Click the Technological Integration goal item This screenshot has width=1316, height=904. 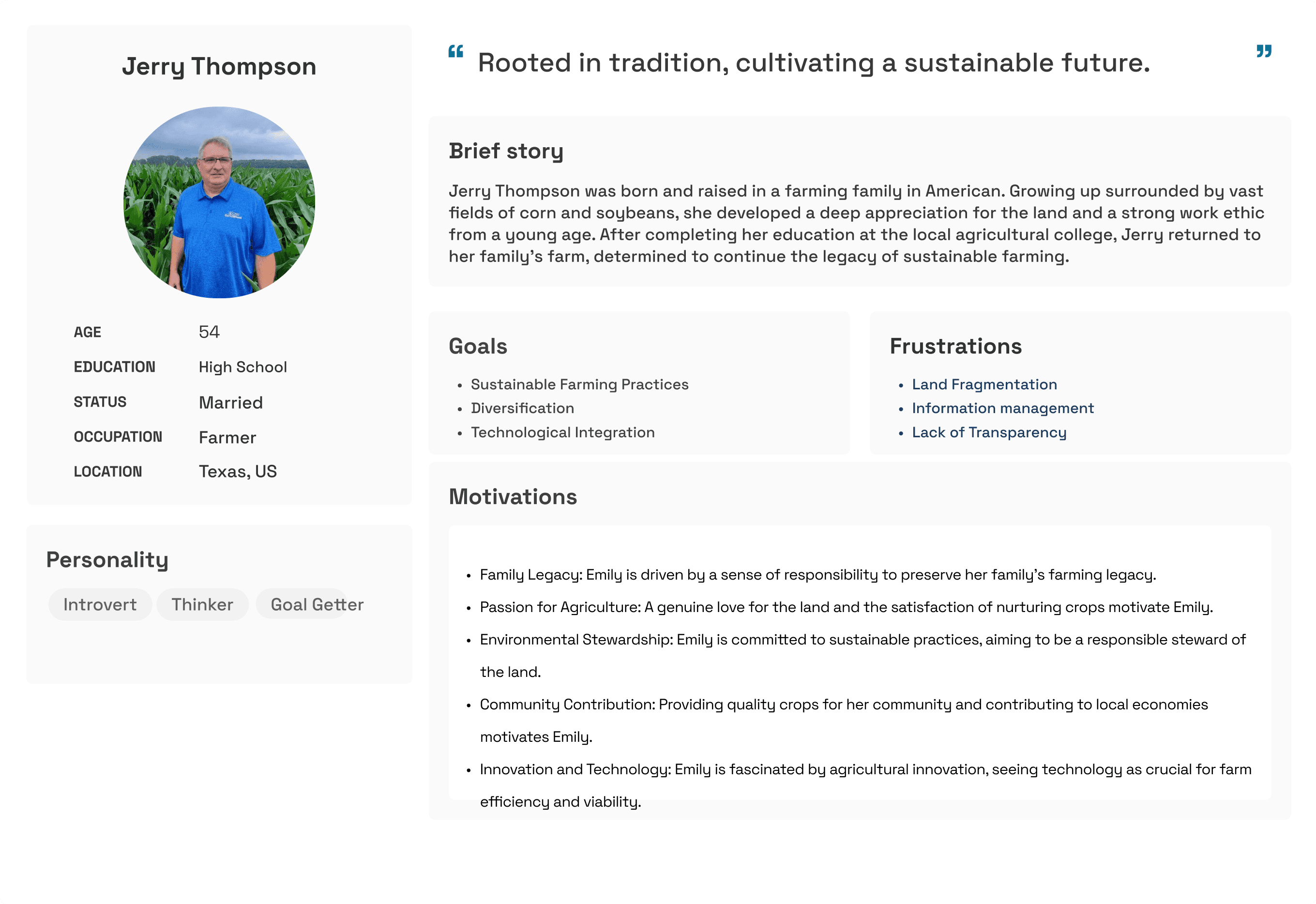562,433
